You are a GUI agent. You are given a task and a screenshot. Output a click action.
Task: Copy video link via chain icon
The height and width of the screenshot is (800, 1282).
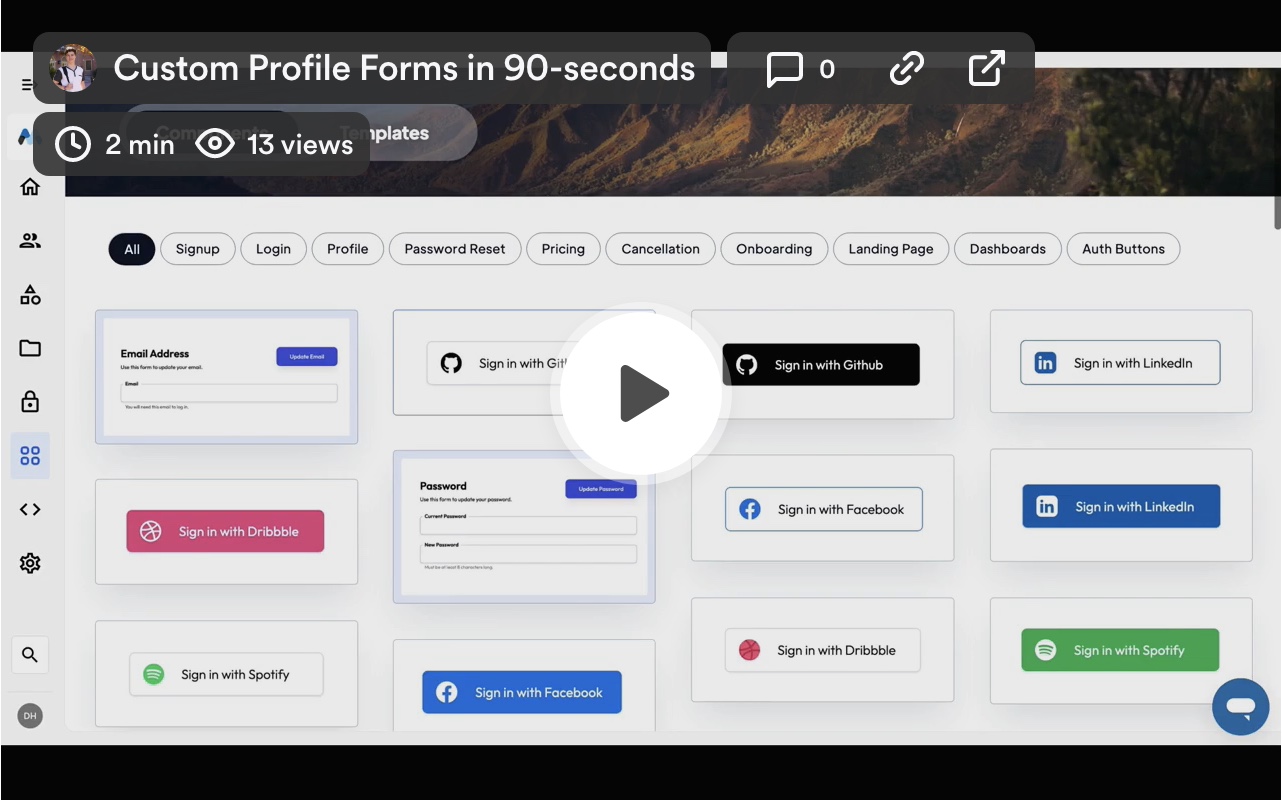(907, 69)
